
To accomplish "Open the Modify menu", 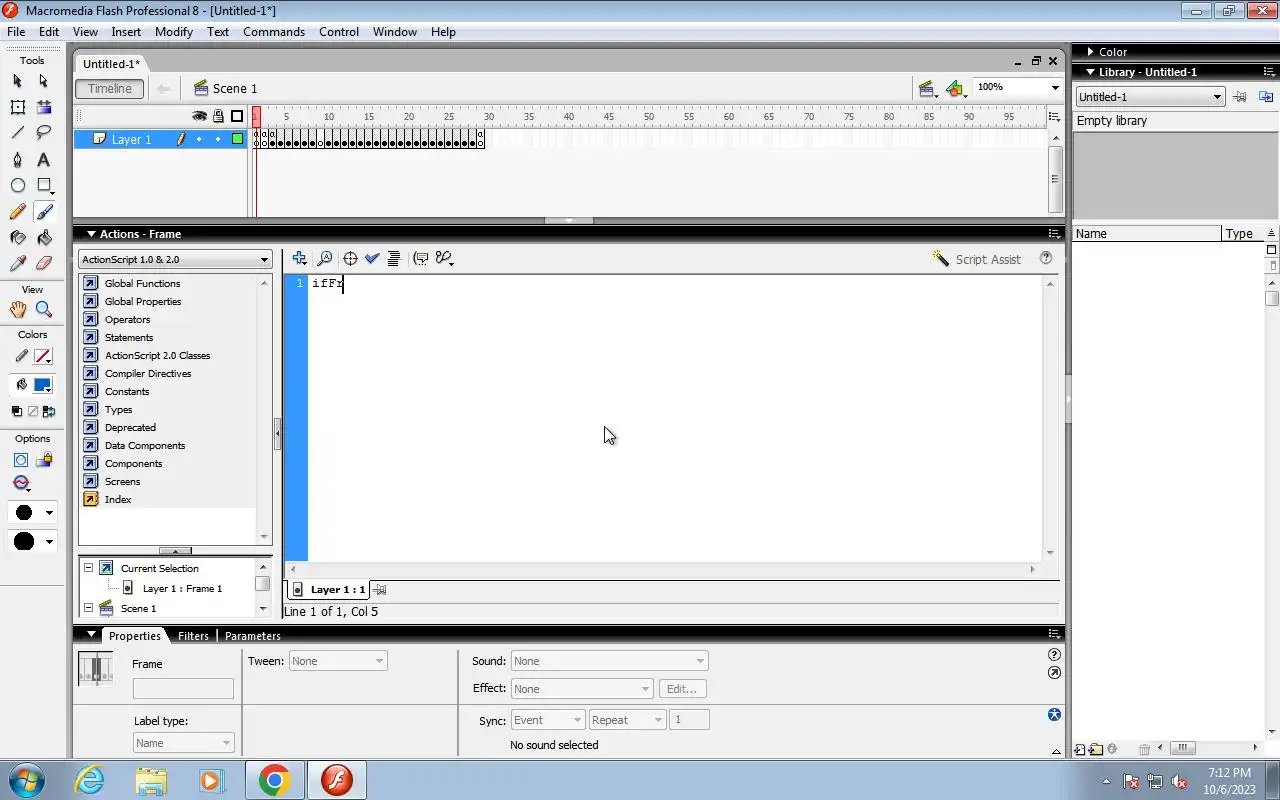I will pos(174,32).
